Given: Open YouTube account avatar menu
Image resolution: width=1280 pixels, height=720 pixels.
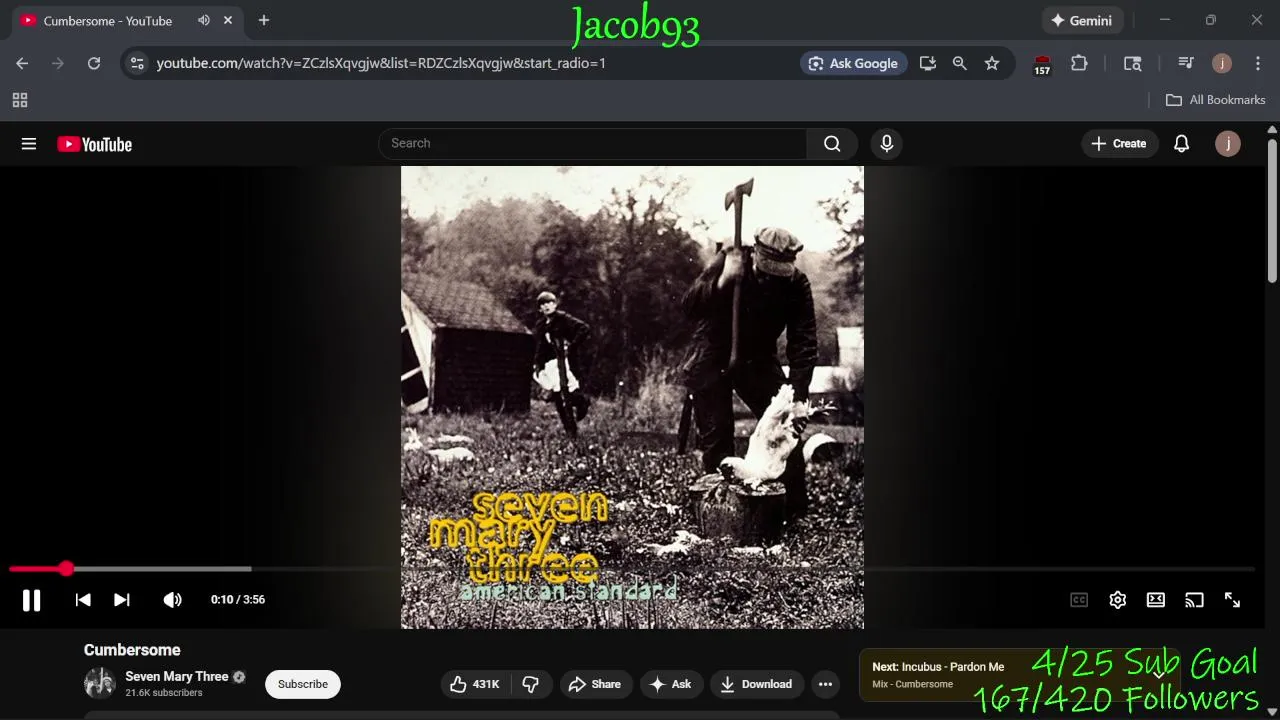Looking at the screenshot, I should tap(1228, 144).
